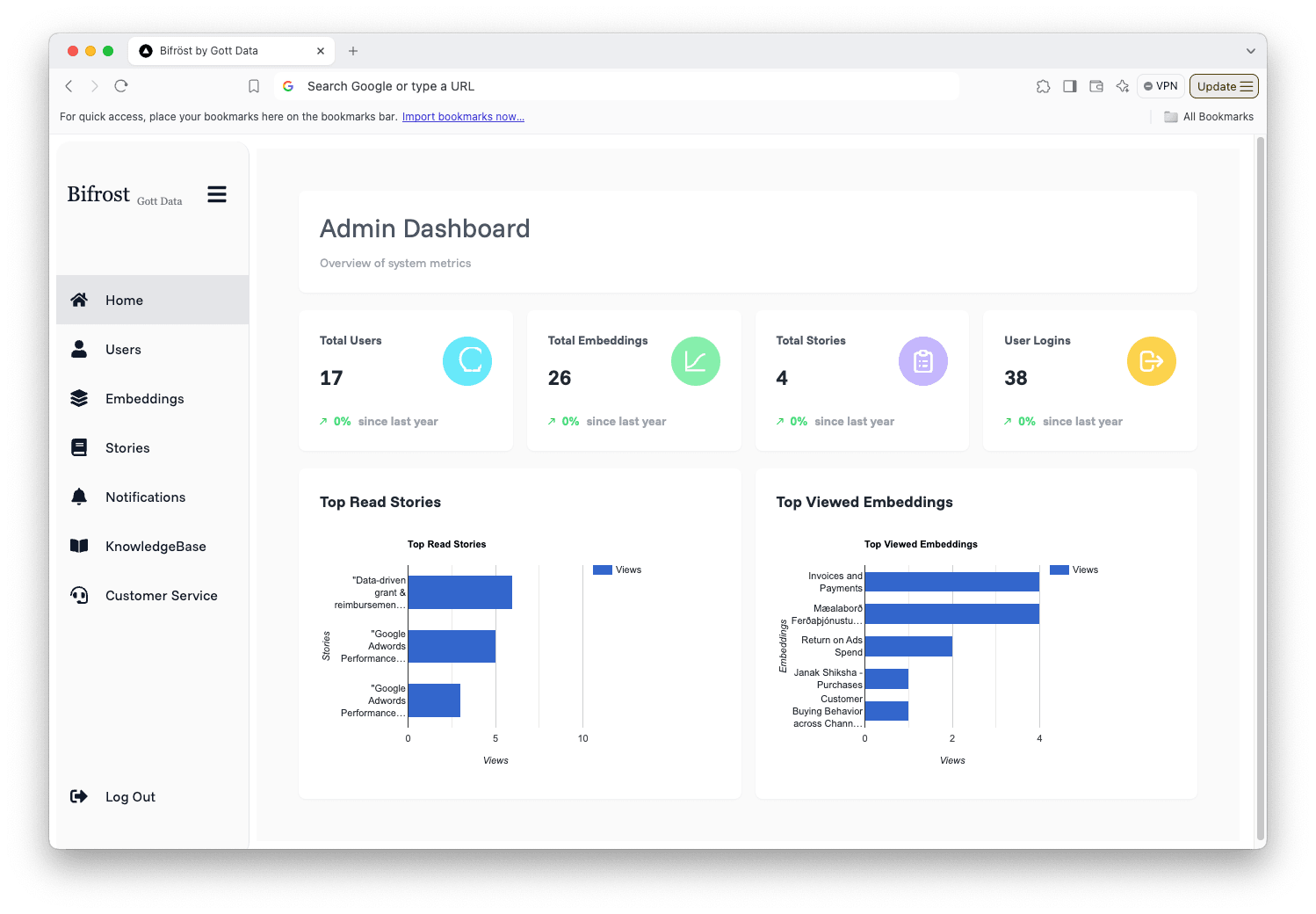The width and height of the screenshot is (1316, 914).
Task: Expand the browser extensions puzzle menu
Action: tap(1043, 85)
